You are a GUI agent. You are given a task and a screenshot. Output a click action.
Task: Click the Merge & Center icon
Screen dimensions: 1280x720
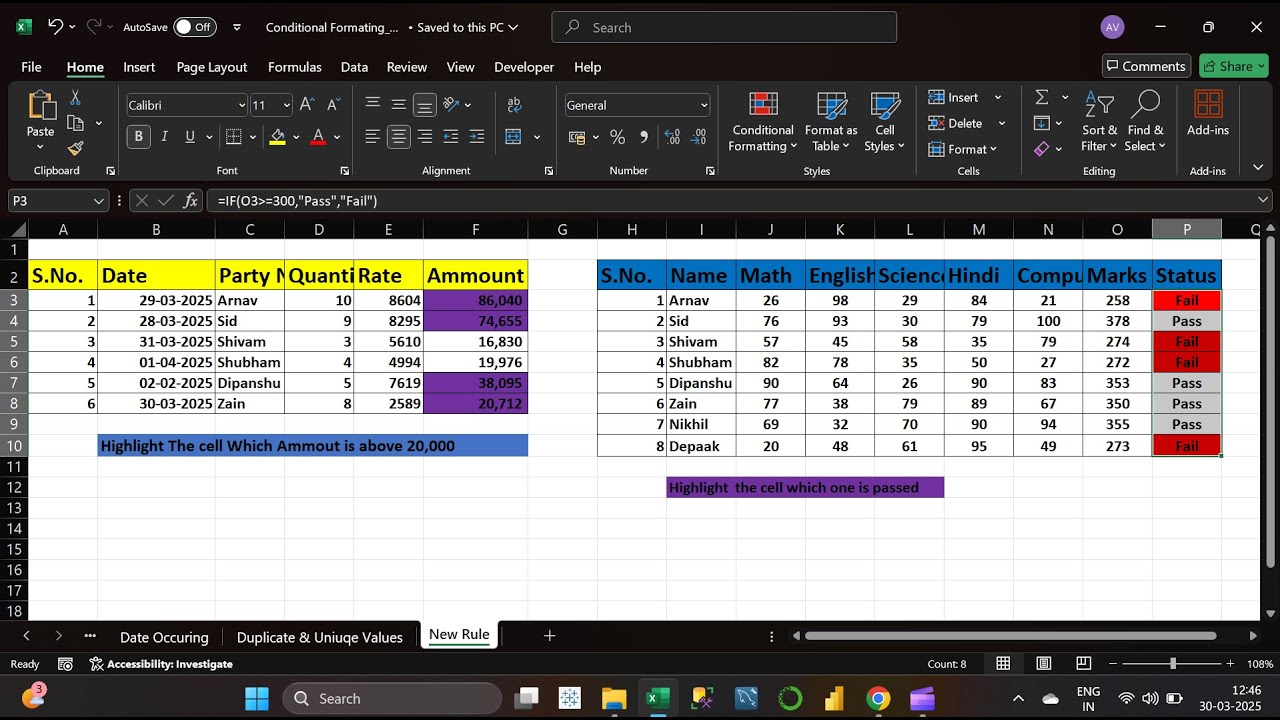513,137
